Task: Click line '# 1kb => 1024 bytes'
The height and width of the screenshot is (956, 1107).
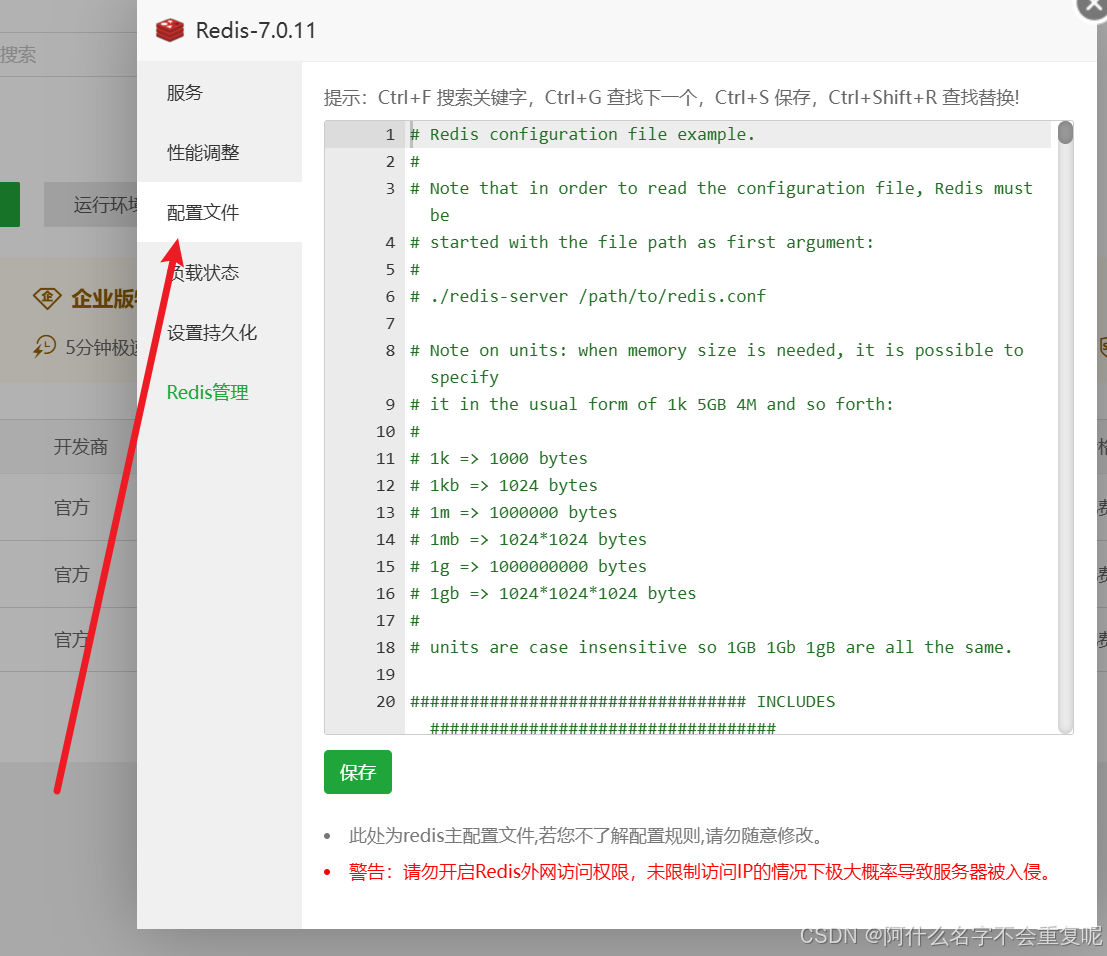Action: pos(503,486)
